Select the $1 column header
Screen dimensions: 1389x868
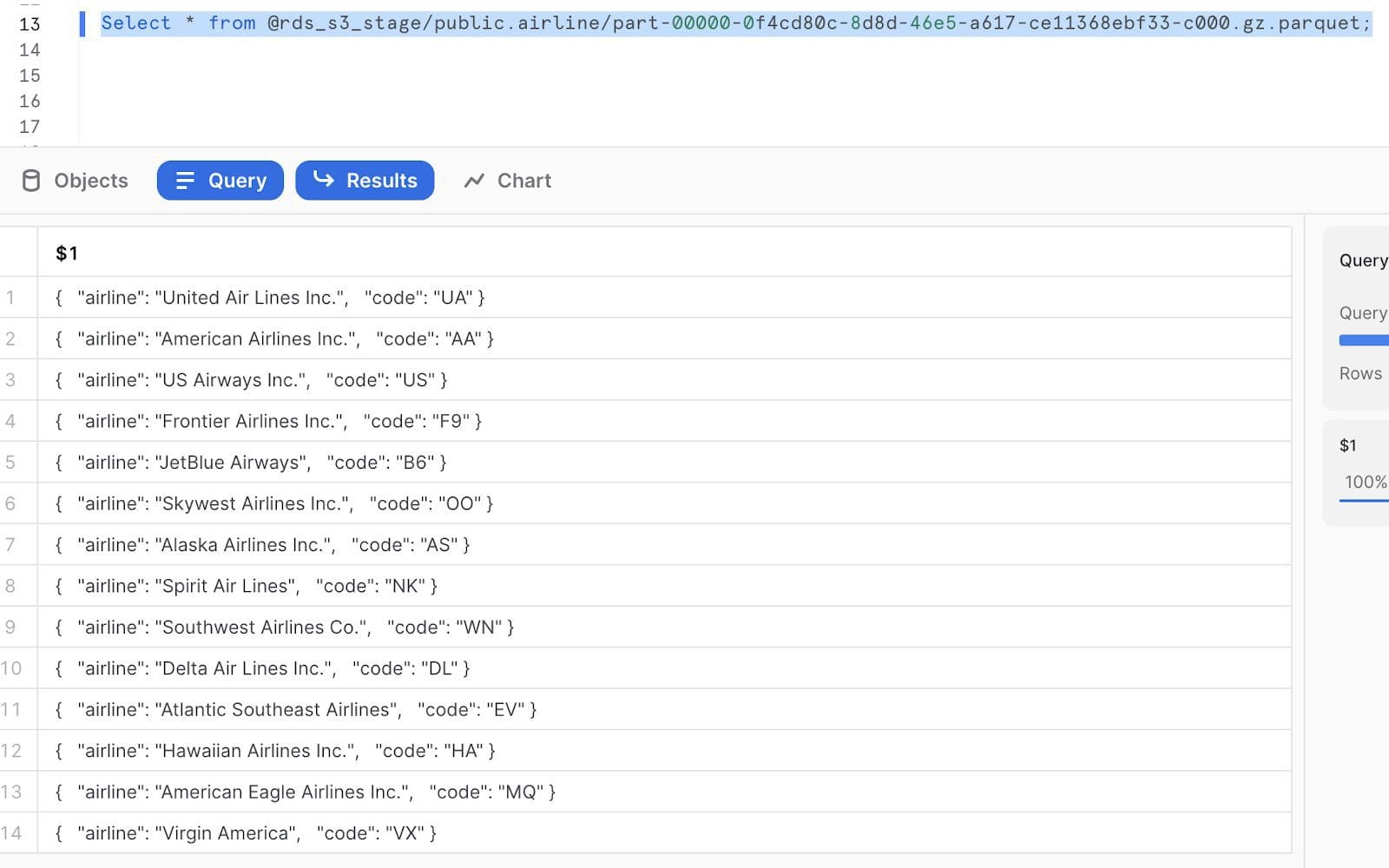68,253
